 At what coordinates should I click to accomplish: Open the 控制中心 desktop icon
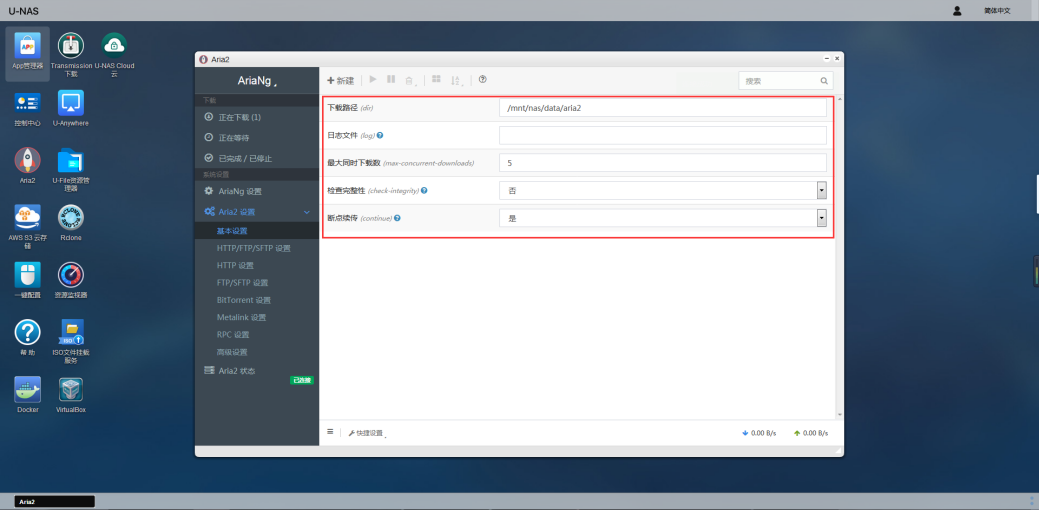click(27, 109)
